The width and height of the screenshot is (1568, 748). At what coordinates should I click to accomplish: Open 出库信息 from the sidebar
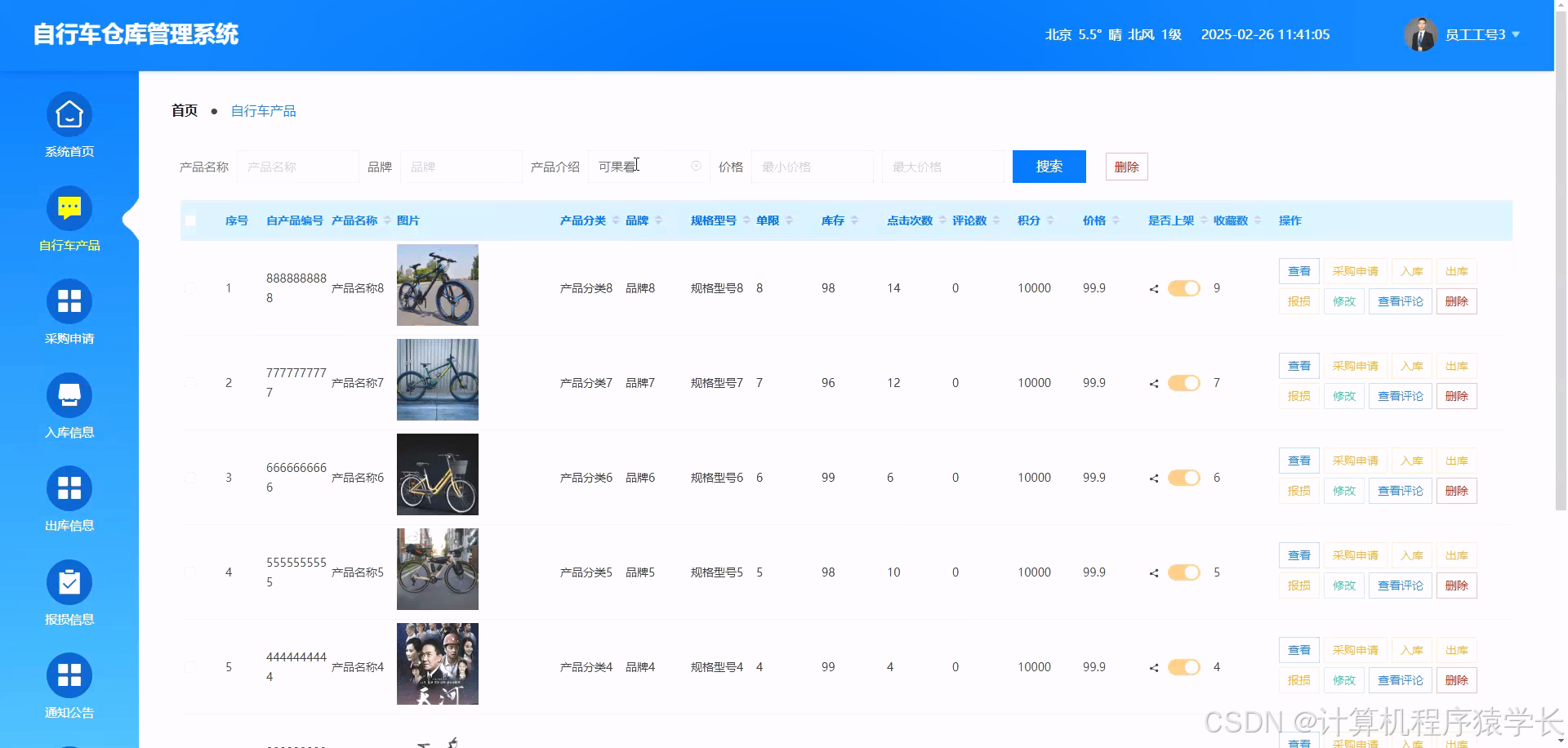[69, 499]
